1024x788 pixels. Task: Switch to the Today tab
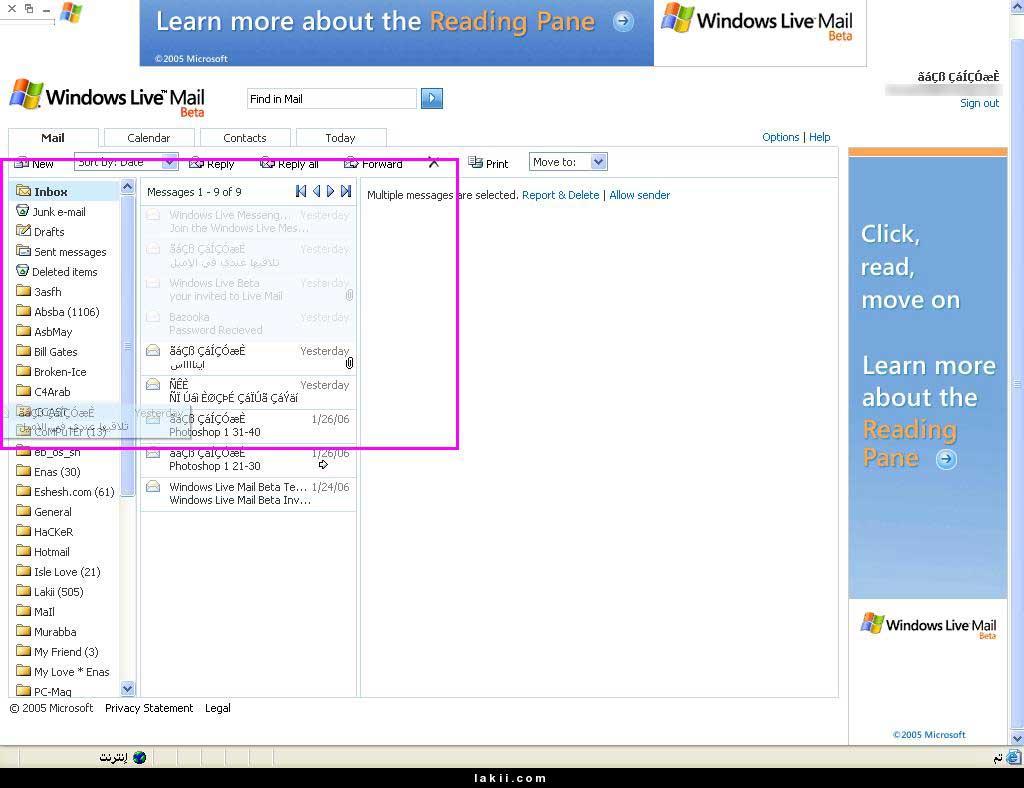click(340, 138)
